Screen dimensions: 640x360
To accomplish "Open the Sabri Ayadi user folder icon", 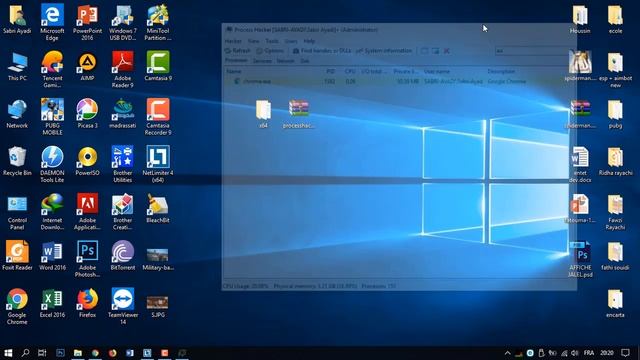I will click(17, 20).
